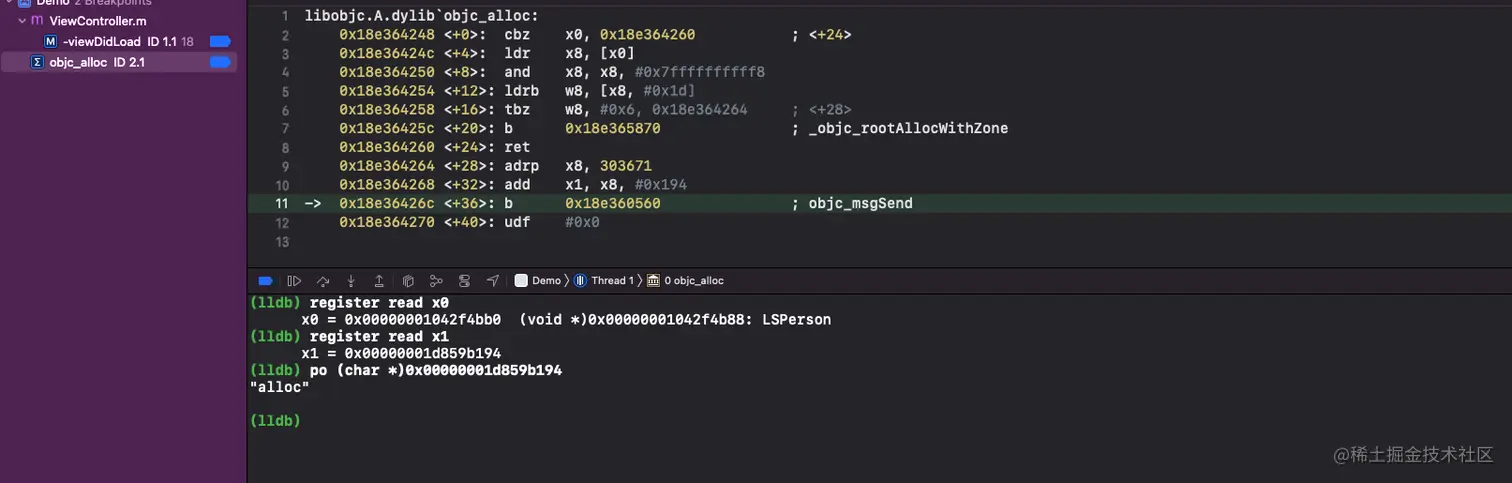Click the sigma icon beside objc_alloc
This screenshot has height=483, width=1512.
pyautogui.click(x=38, y=62)
